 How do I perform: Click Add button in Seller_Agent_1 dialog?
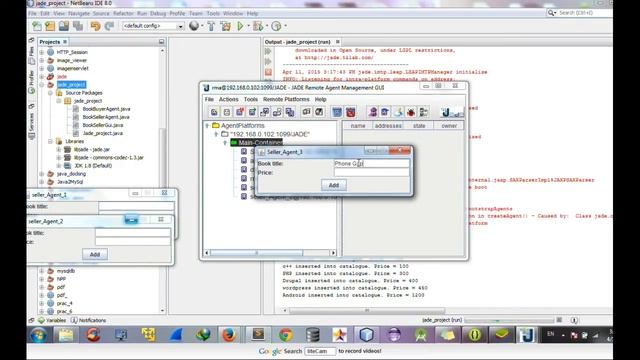(x=333, y=185)
